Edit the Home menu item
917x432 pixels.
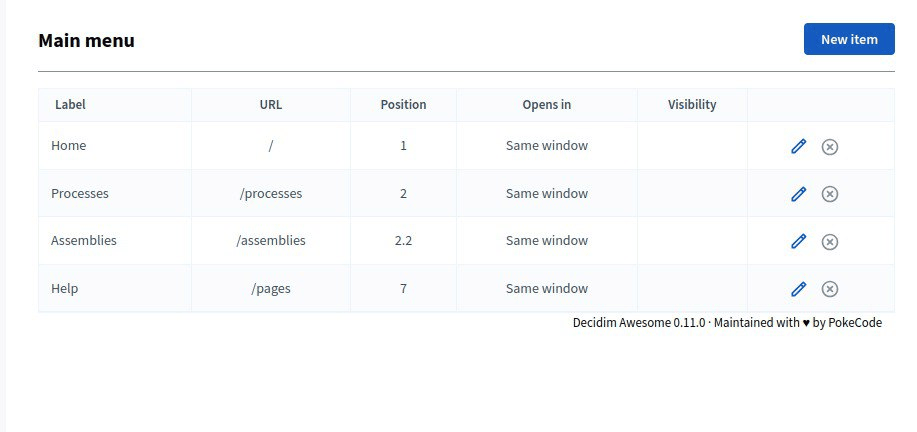point(798,146)
